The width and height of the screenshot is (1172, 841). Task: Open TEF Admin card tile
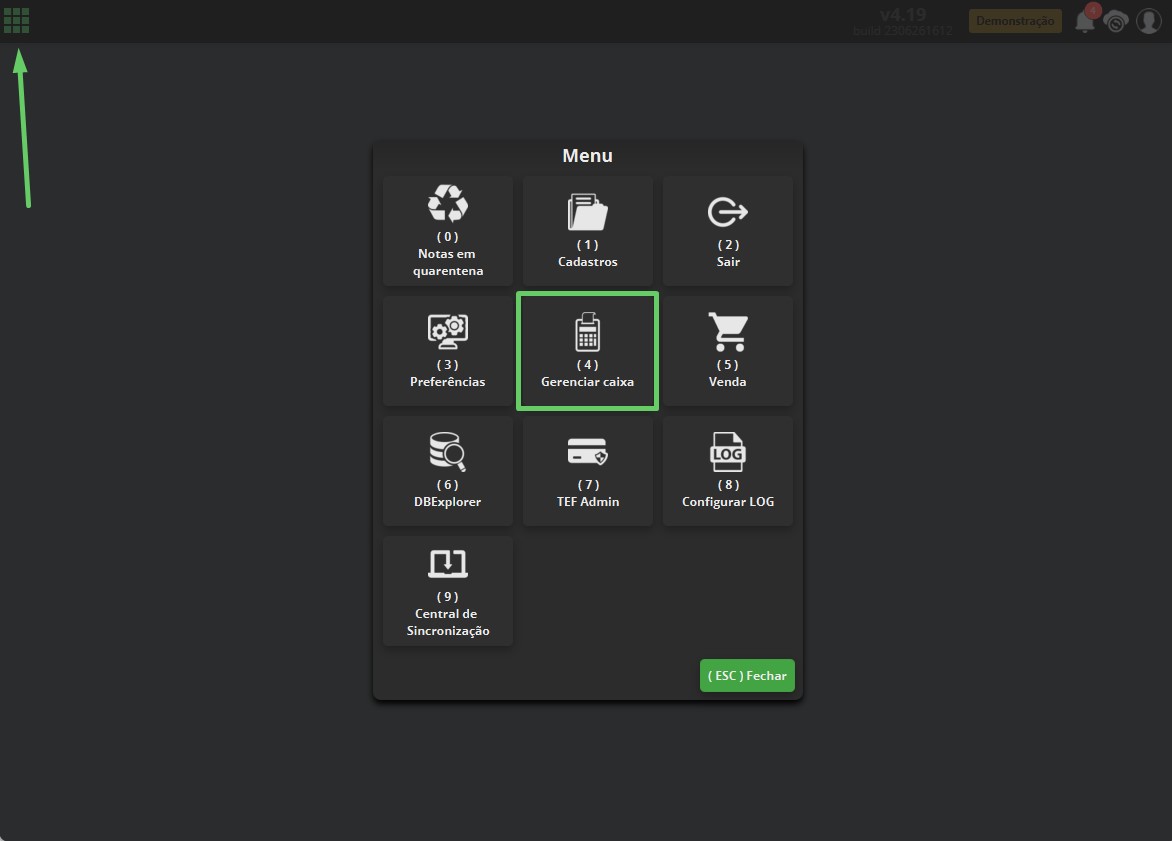point(587,471)
